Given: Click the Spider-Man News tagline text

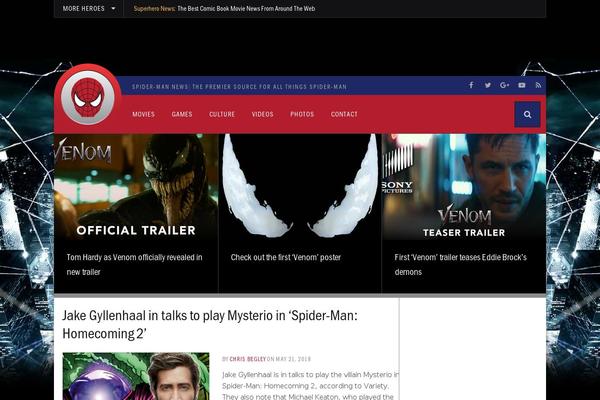Looking at the screenshot, I should [239, 87].
